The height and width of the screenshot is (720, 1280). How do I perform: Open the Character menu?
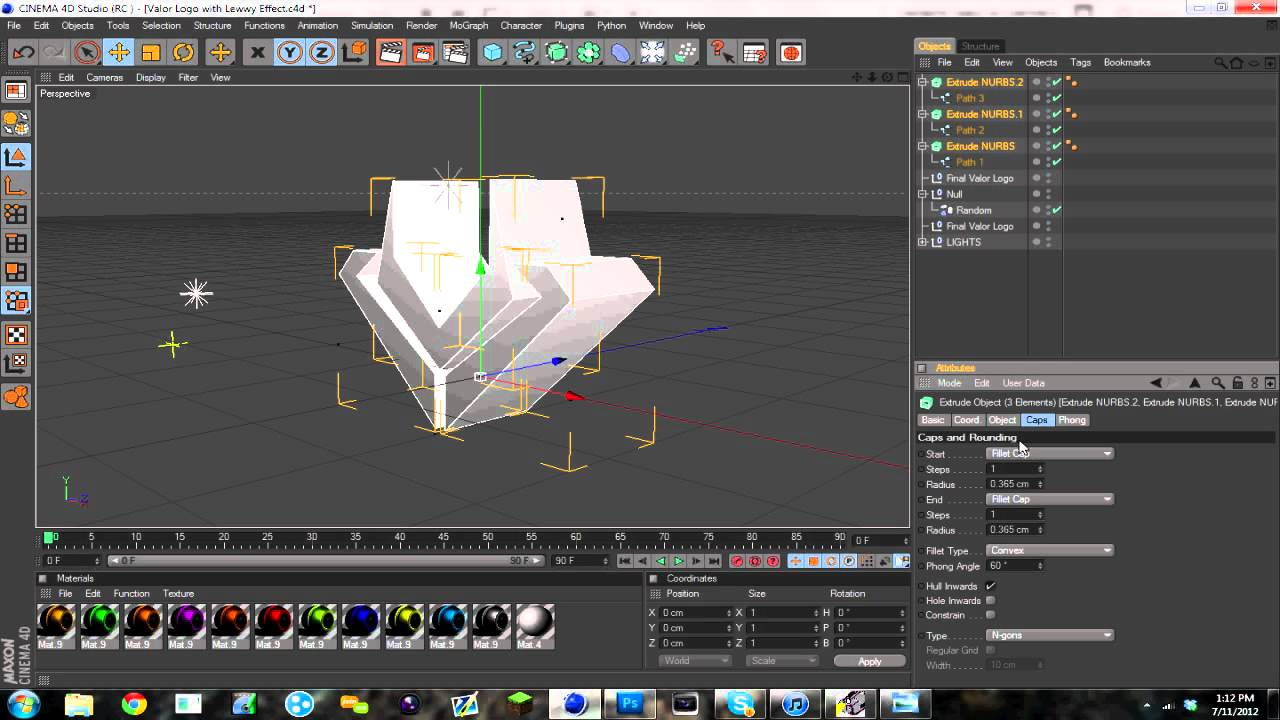coord(521,25)
